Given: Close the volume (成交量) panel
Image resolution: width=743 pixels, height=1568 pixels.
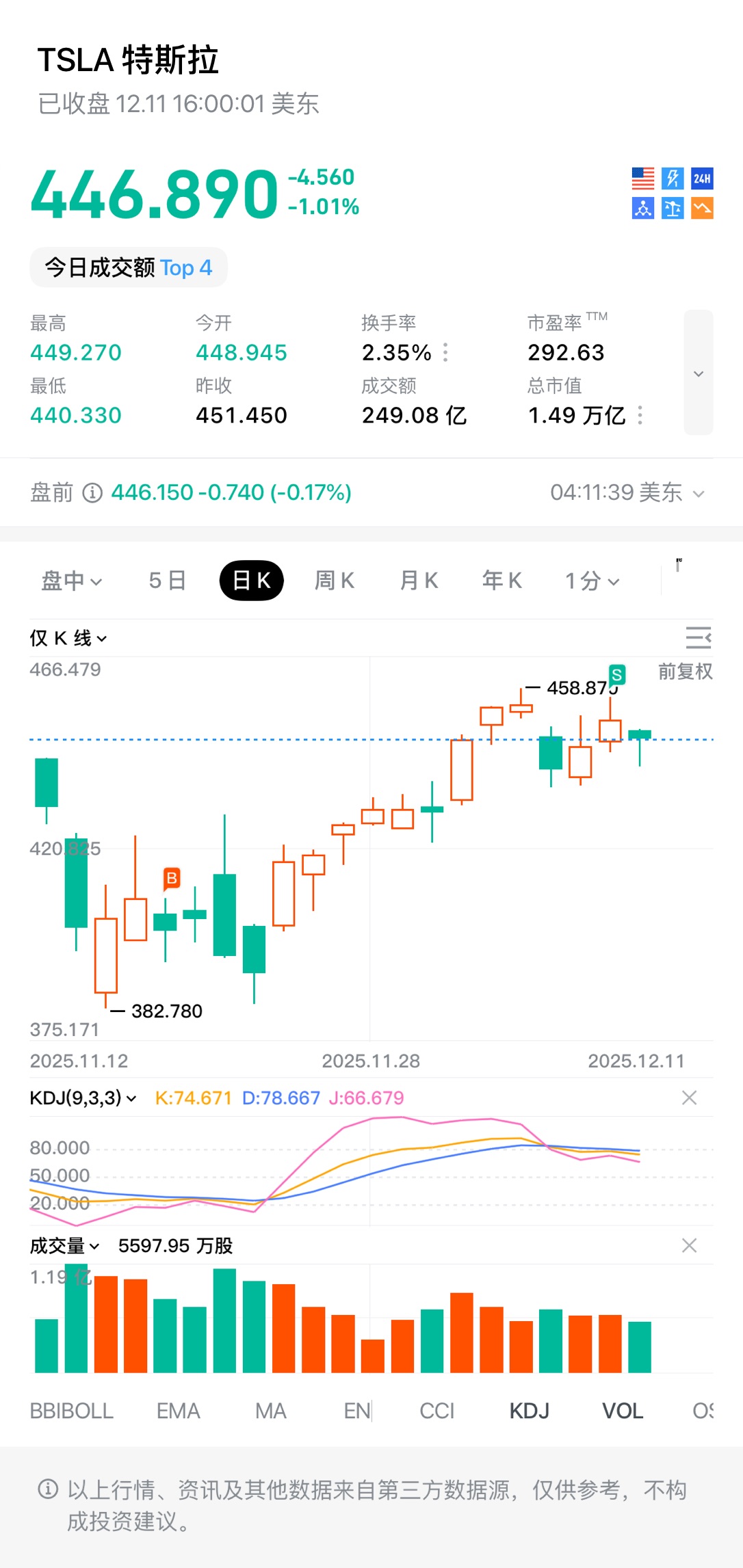Looking at the screenshot, I should point(689,1245).
